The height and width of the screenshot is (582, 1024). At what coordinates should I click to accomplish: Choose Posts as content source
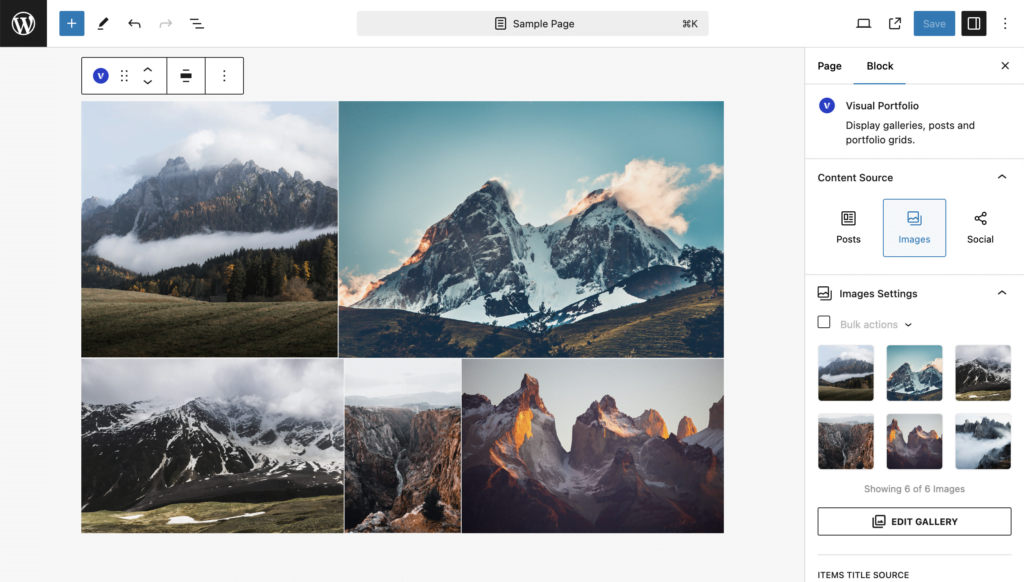tap(848, 228)
